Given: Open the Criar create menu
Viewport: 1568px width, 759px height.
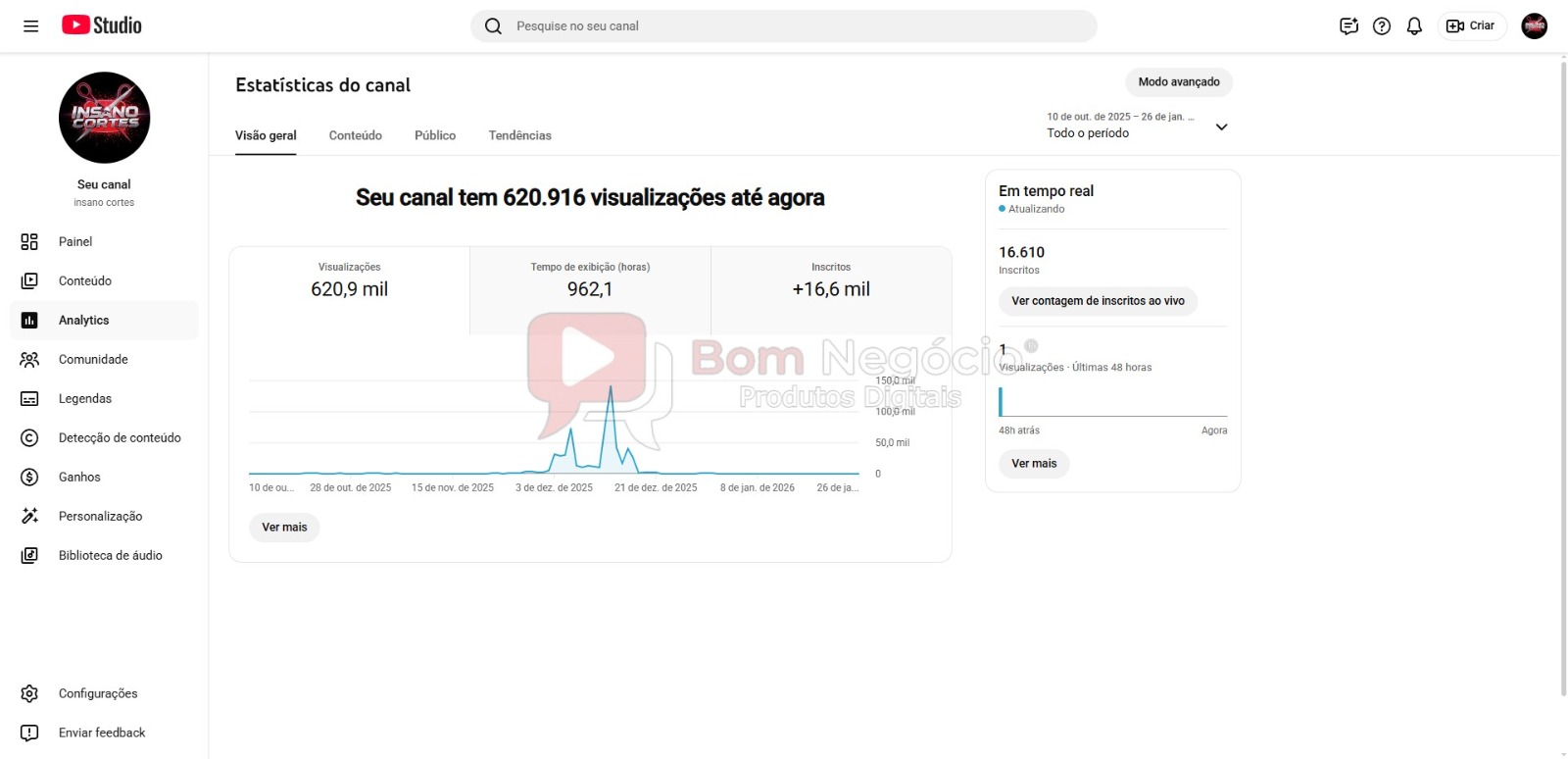Looking at the screenshot, I should pyautogui.click(x=1471, y=26).
